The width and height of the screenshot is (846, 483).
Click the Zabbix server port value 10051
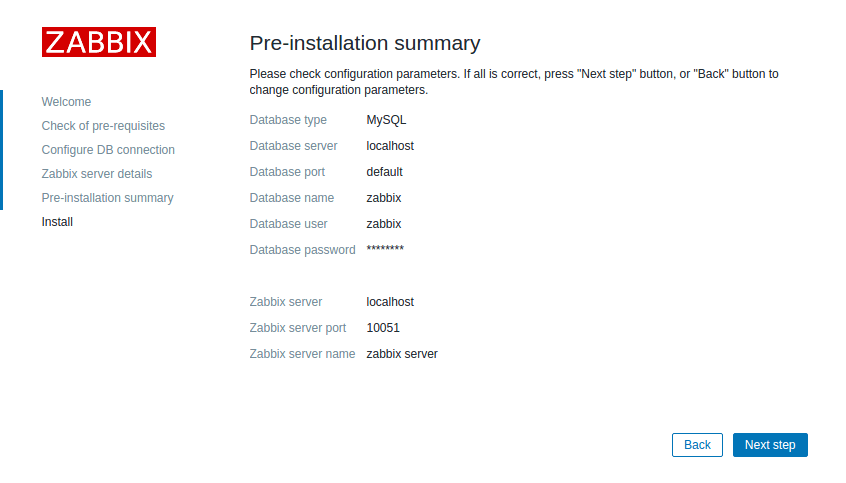[x=383, y=328]
